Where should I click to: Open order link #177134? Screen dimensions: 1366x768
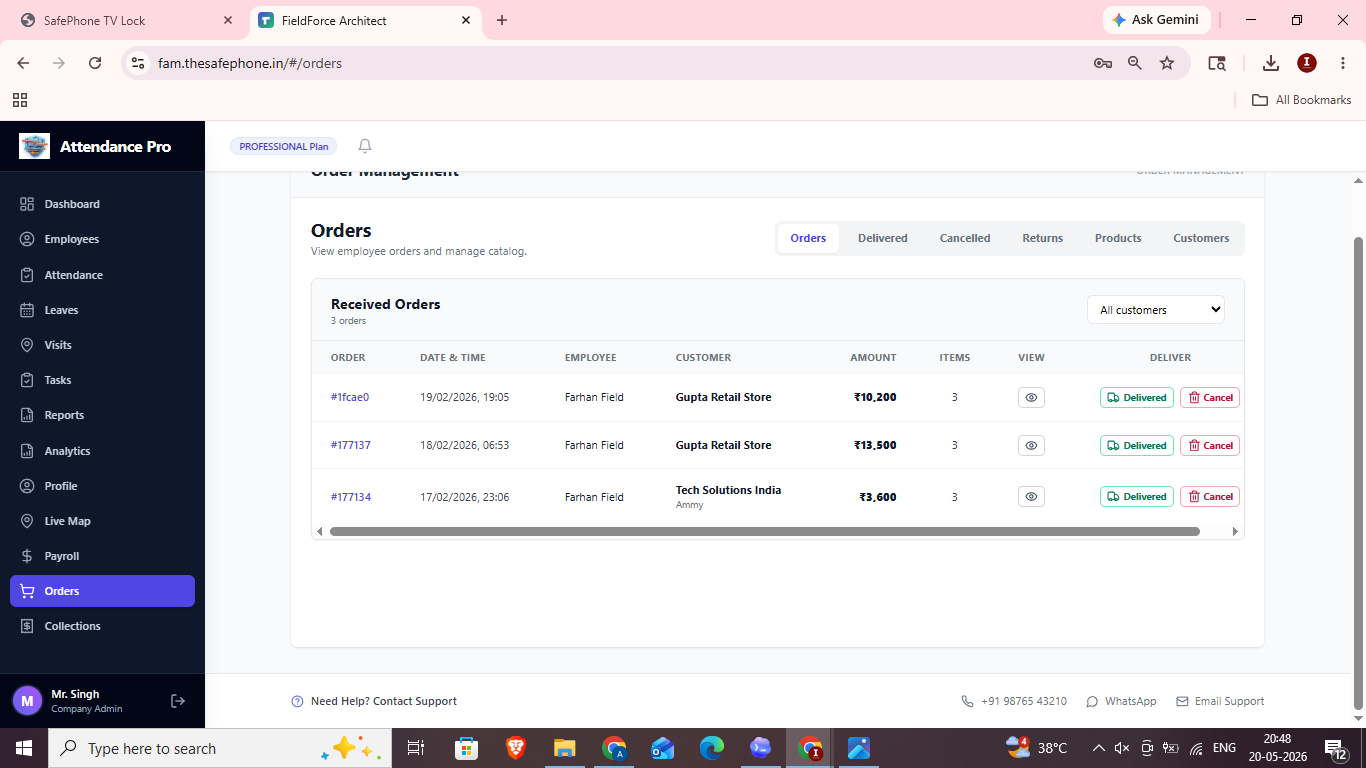351,497
